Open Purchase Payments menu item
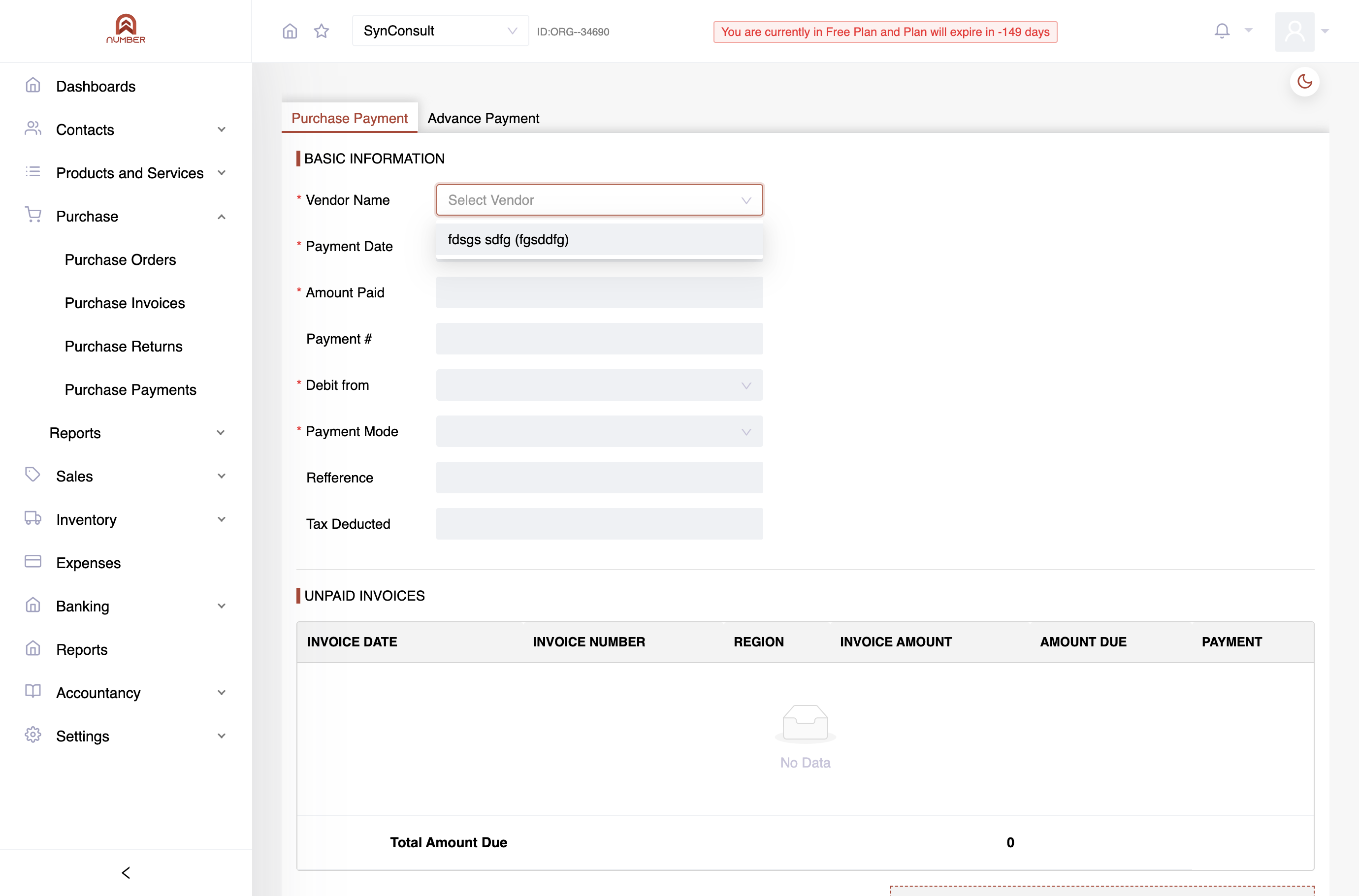This screenshot has width=1359, height=896. (x=130, y=390)
